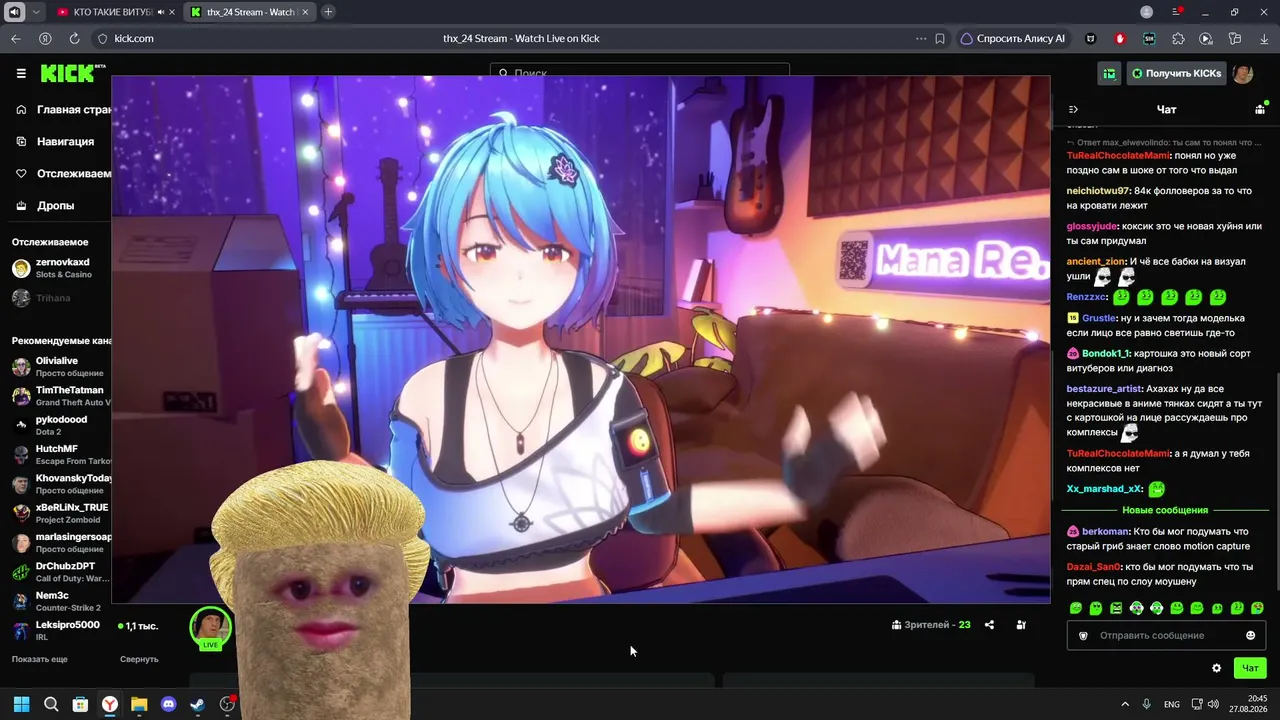Show hidden system tray icons
Screen dimensions: 1280x720
coord(1125,705)
